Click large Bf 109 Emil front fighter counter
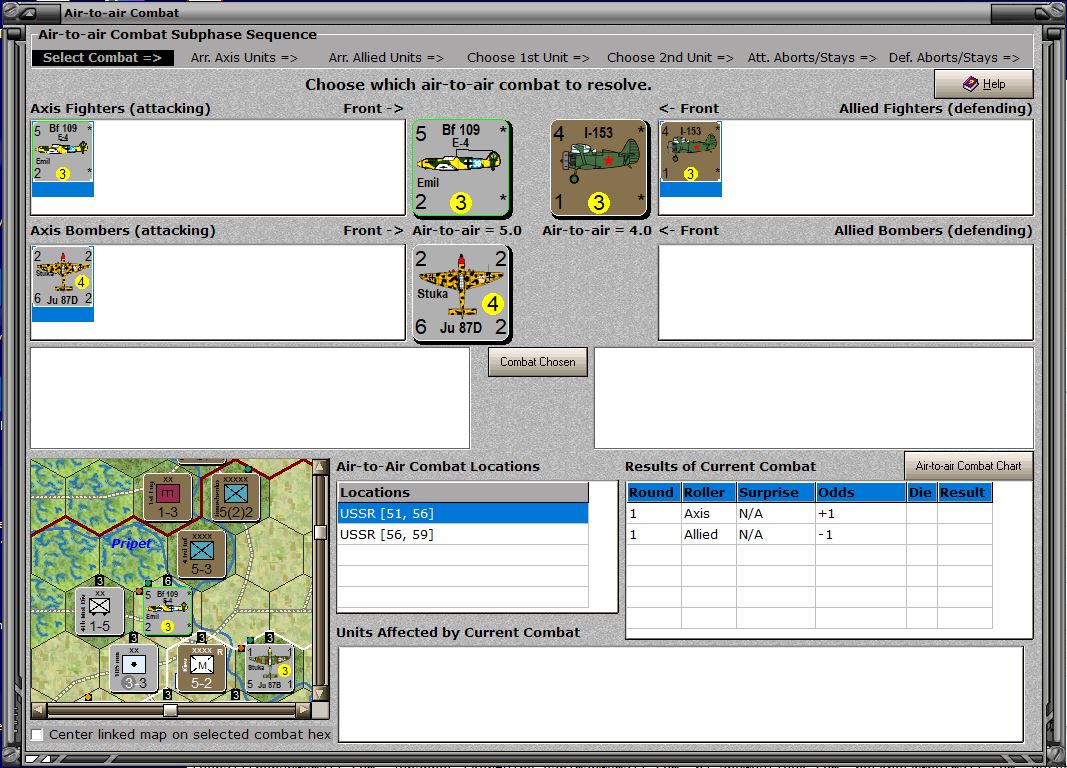Image resolution: width=1067 pixels, height=768 pixels. click(x=461, y=168)
